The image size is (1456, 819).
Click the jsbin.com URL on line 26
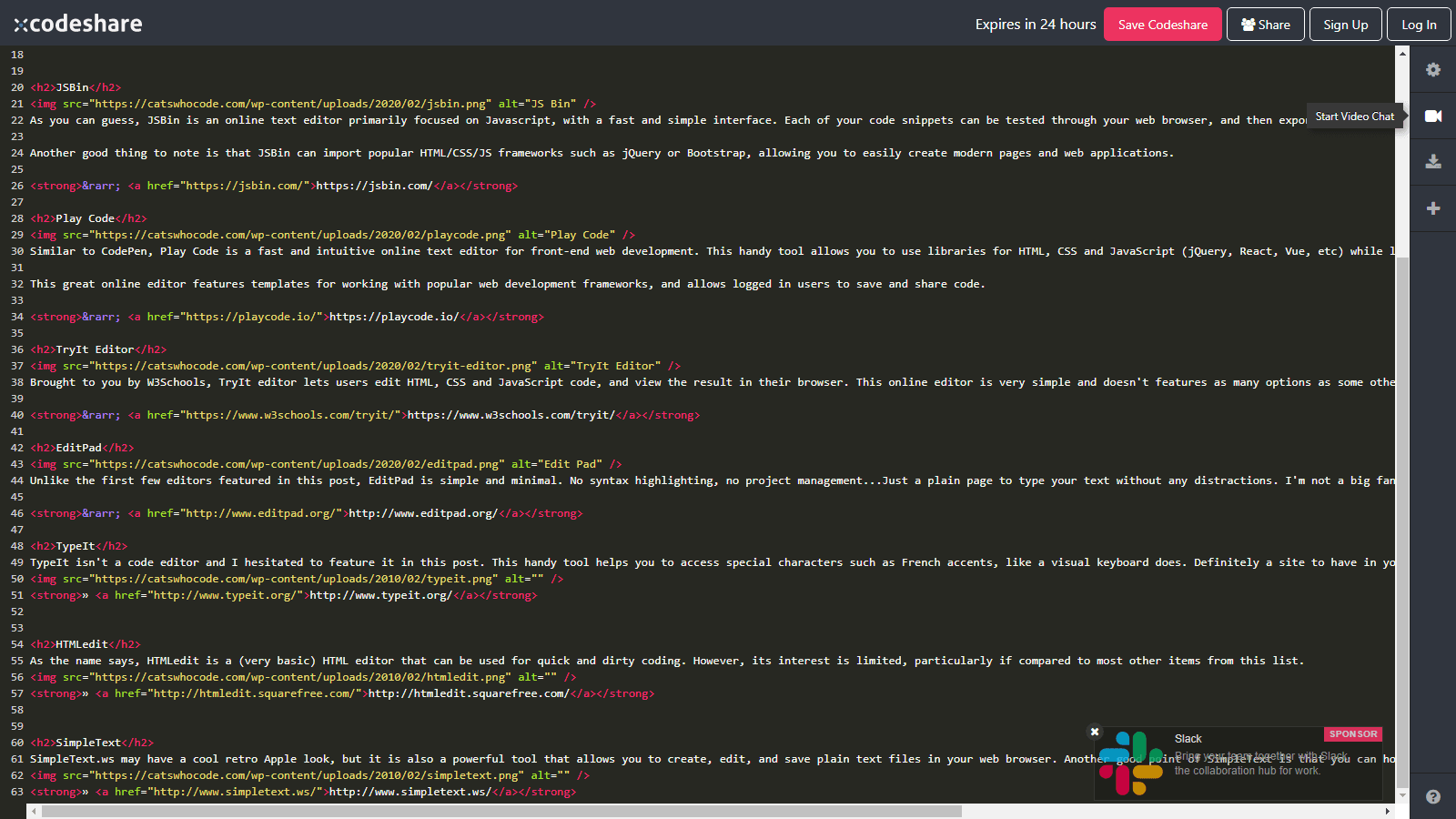coord(374,186)
